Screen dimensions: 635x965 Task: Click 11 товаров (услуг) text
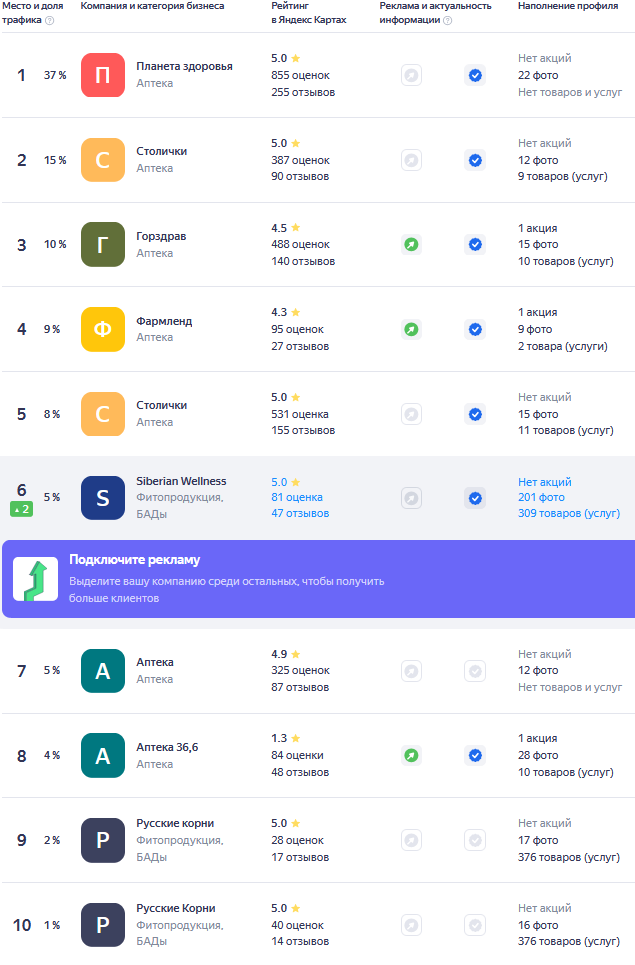tap(565, 431)
